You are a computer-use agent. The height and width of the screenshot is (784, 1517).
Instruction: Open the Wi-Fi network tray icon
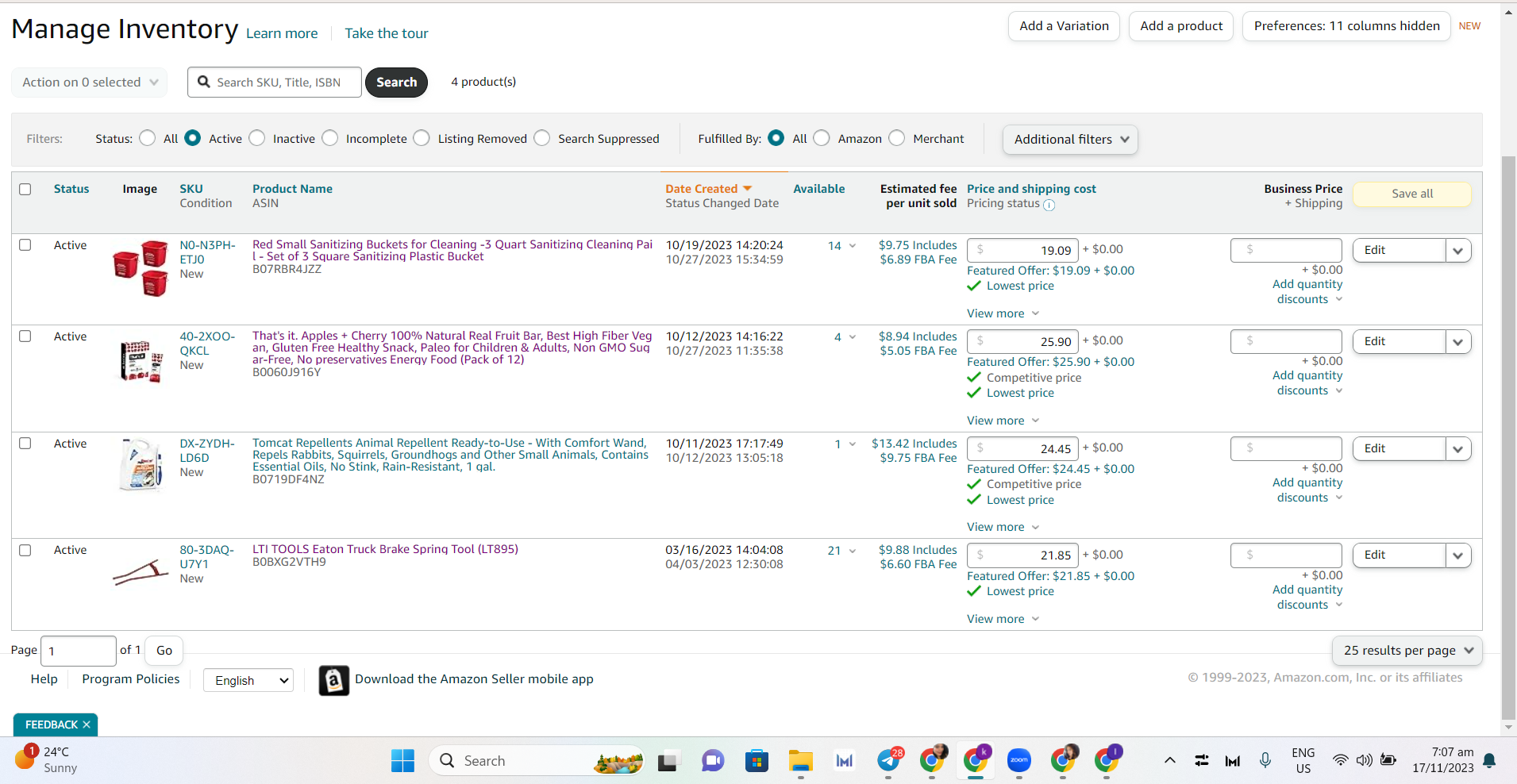pos(1340,760)
